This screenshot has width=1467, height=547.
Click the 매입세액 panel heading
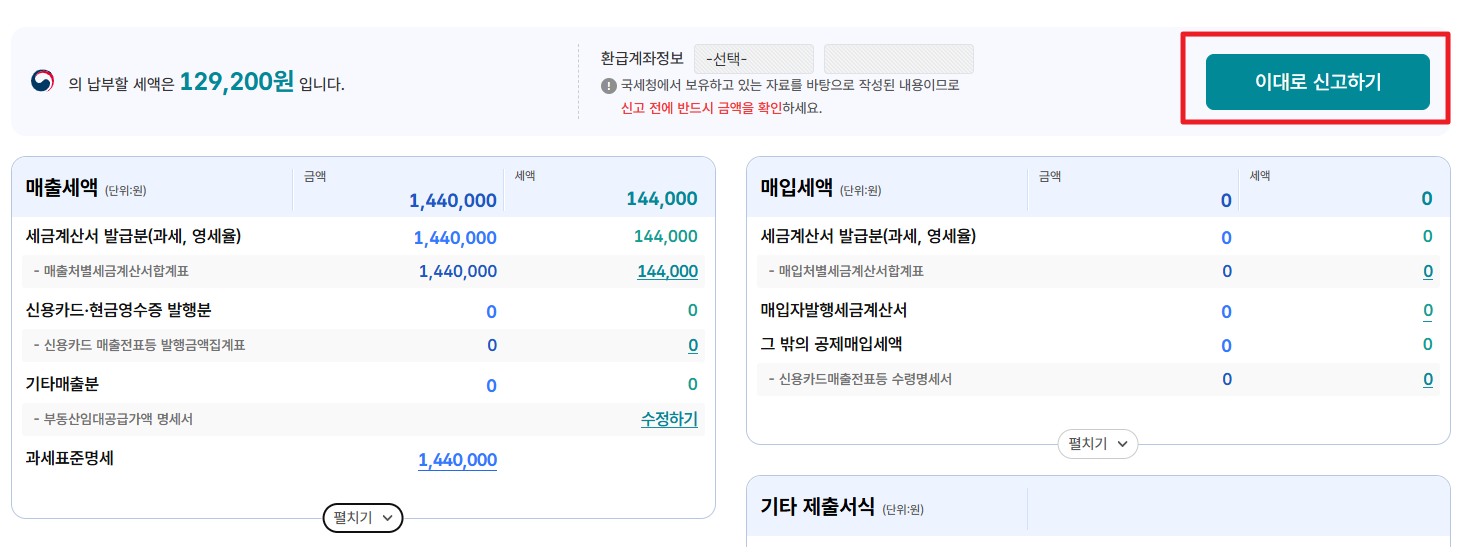tap(797, 187)
